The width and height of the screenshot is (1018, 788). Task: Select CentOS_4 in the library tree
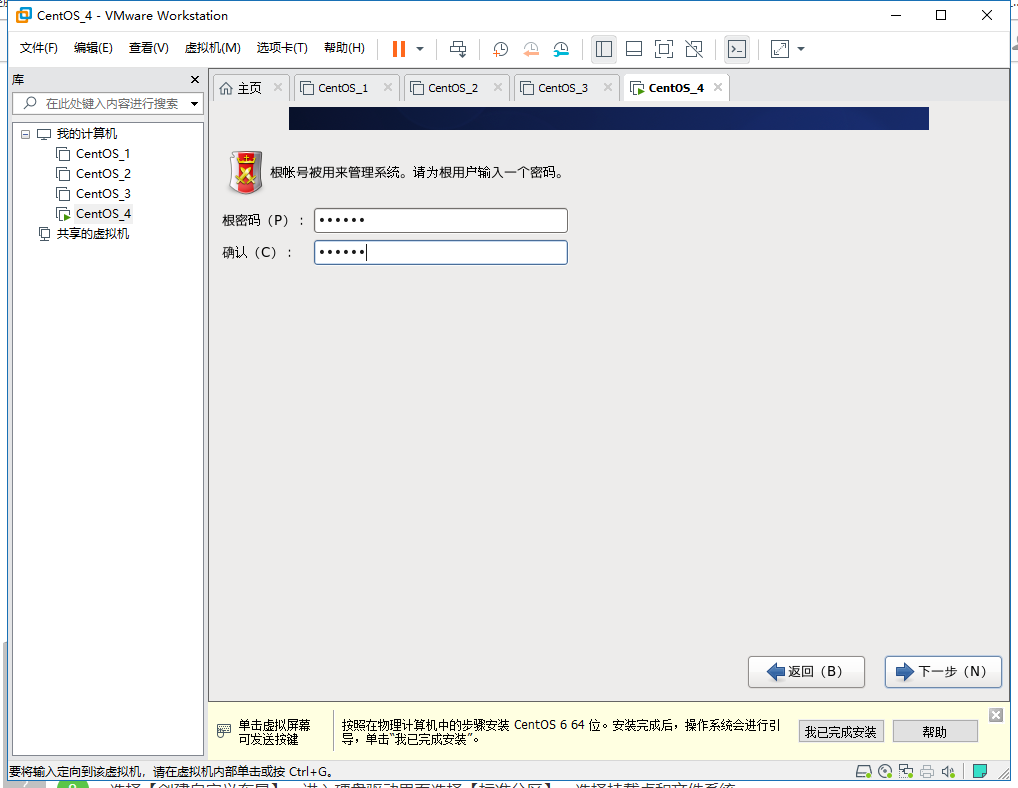pos(103,214)
